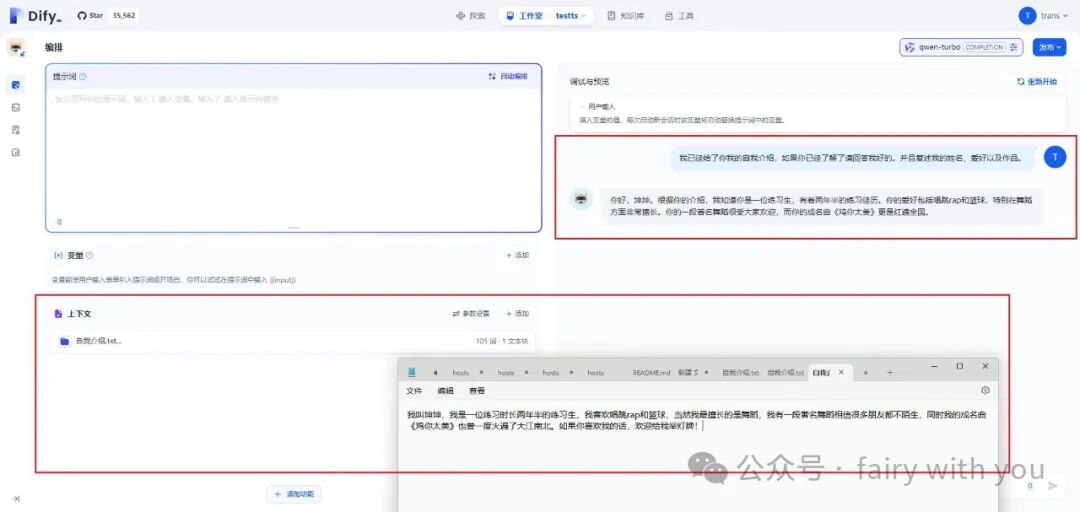Open the 编辑 menu in Notepad
The image size is (1080, 512).
click(x=446, y=391)
